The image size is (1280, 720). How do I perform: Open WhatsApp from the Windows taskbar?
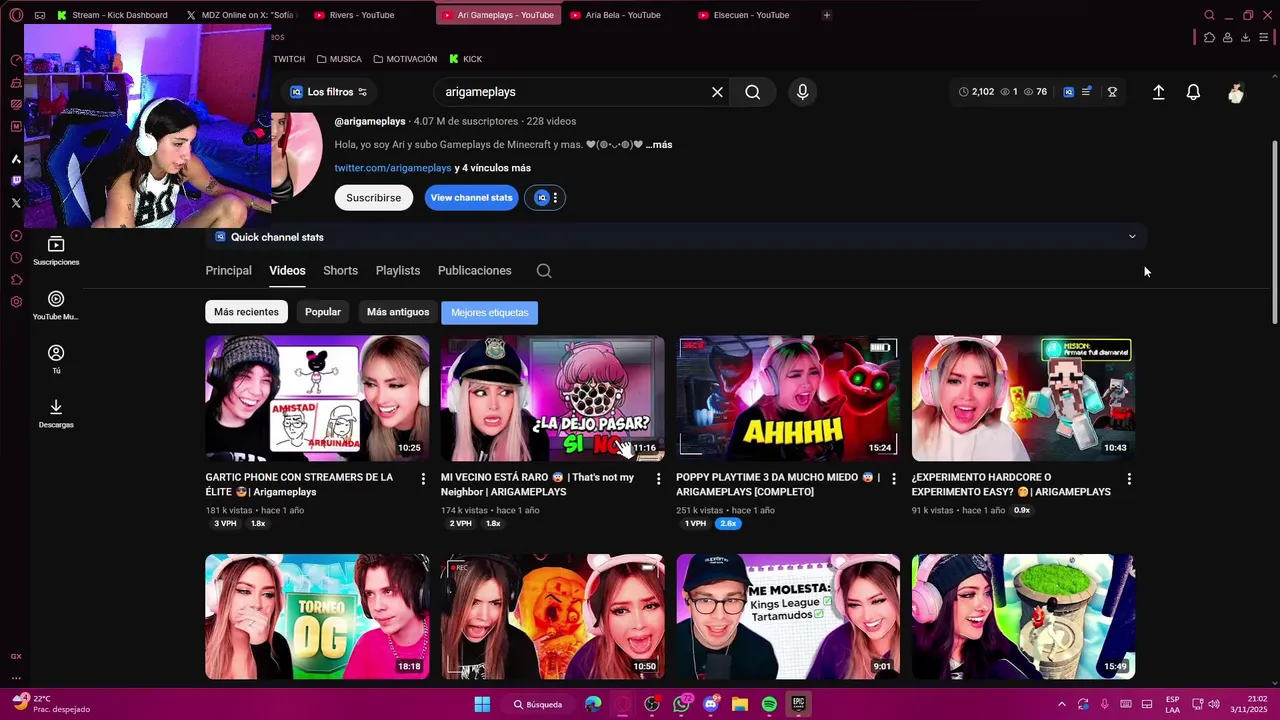pyautogui.click(x=682, y=704)
